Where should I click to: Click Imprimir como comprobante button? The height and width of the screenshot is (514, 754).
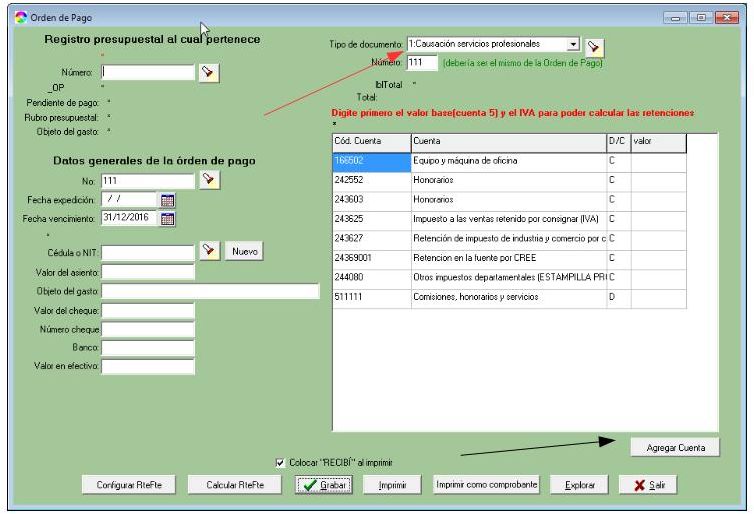(x=486, y=484)
